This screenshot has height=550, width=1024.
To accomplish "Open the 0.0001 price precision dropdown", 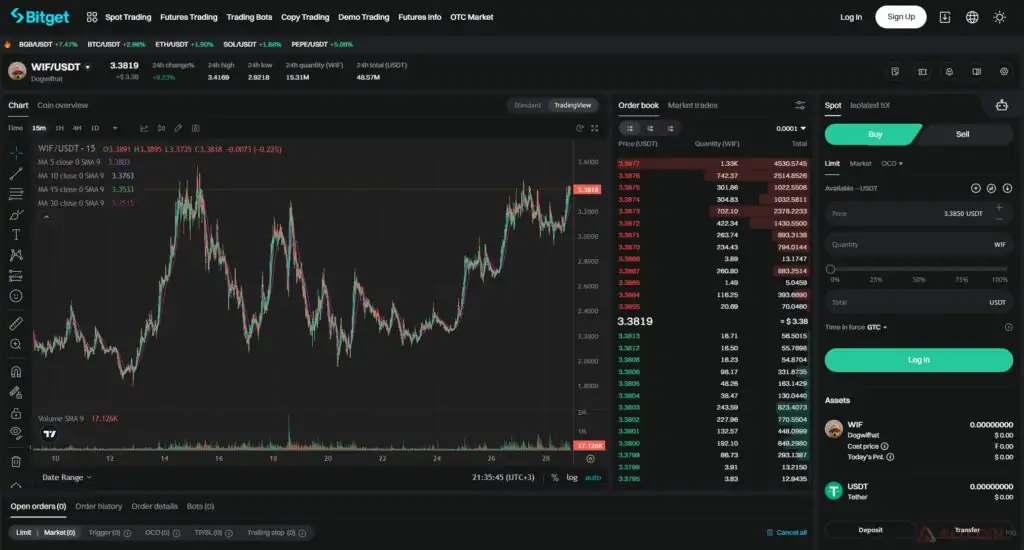I will [x=791, y=128].
